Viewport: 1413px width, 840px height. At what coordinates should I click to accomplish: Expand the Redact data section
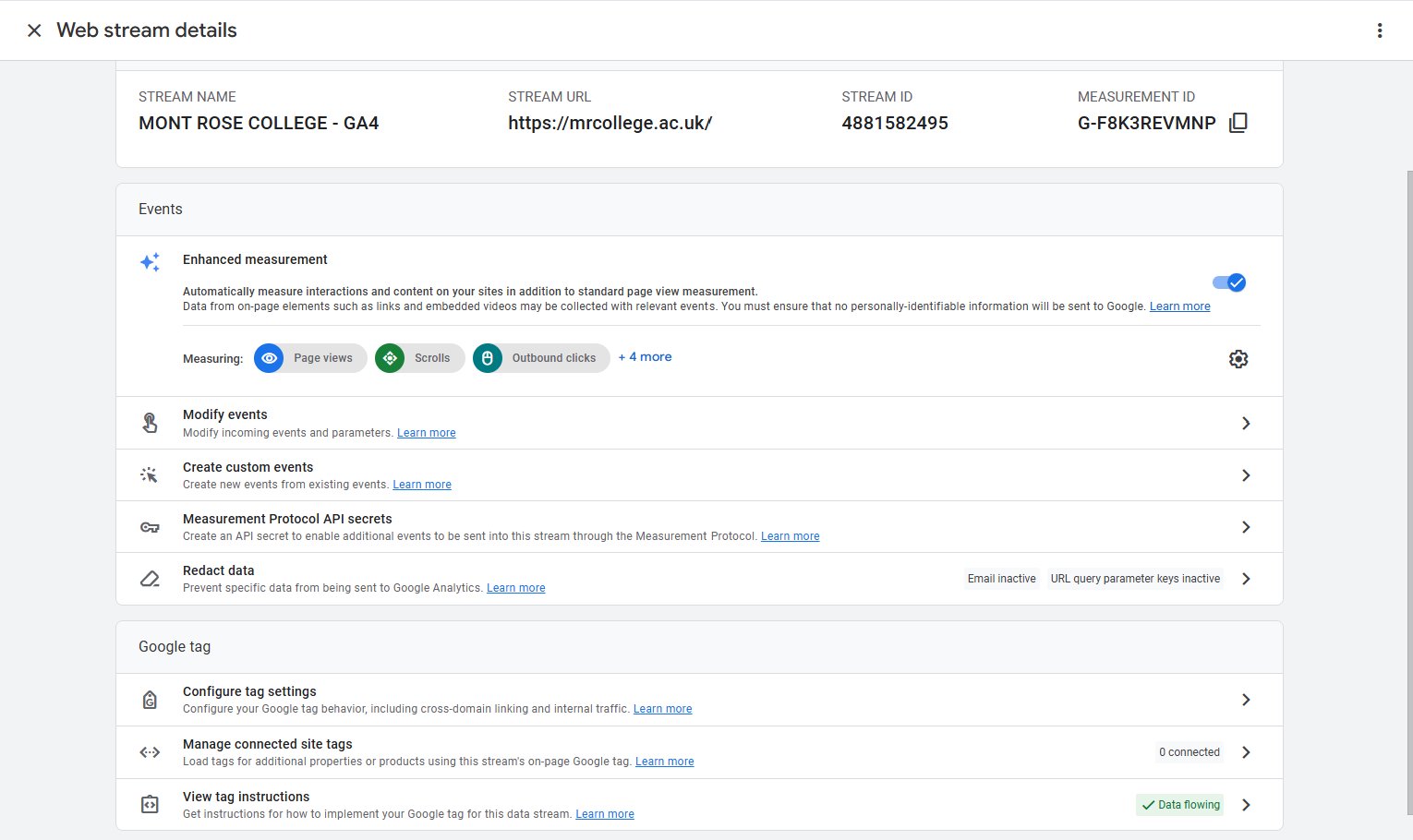click(x=1245, y=578)
